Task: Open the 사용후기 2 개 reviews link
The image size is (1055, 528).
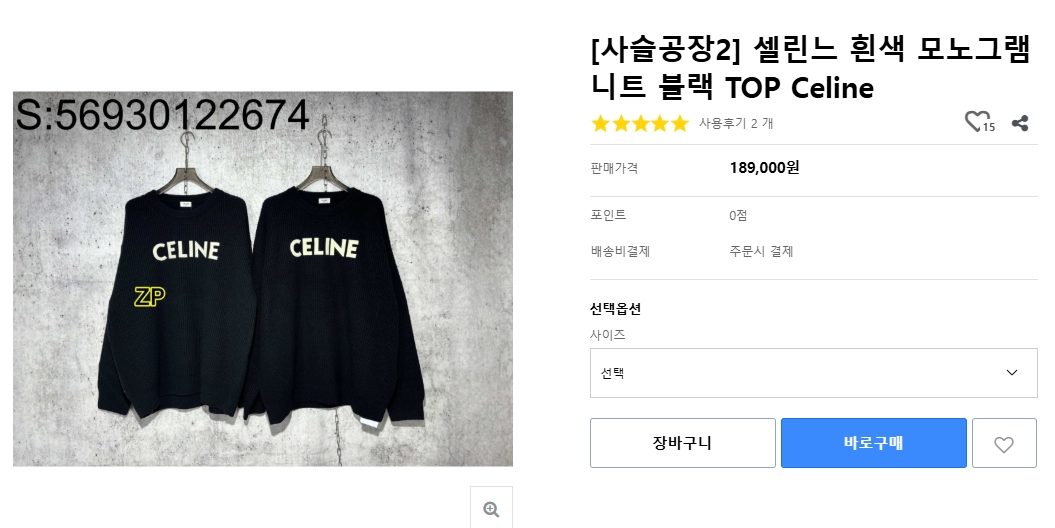Action: tap(735, 124)
